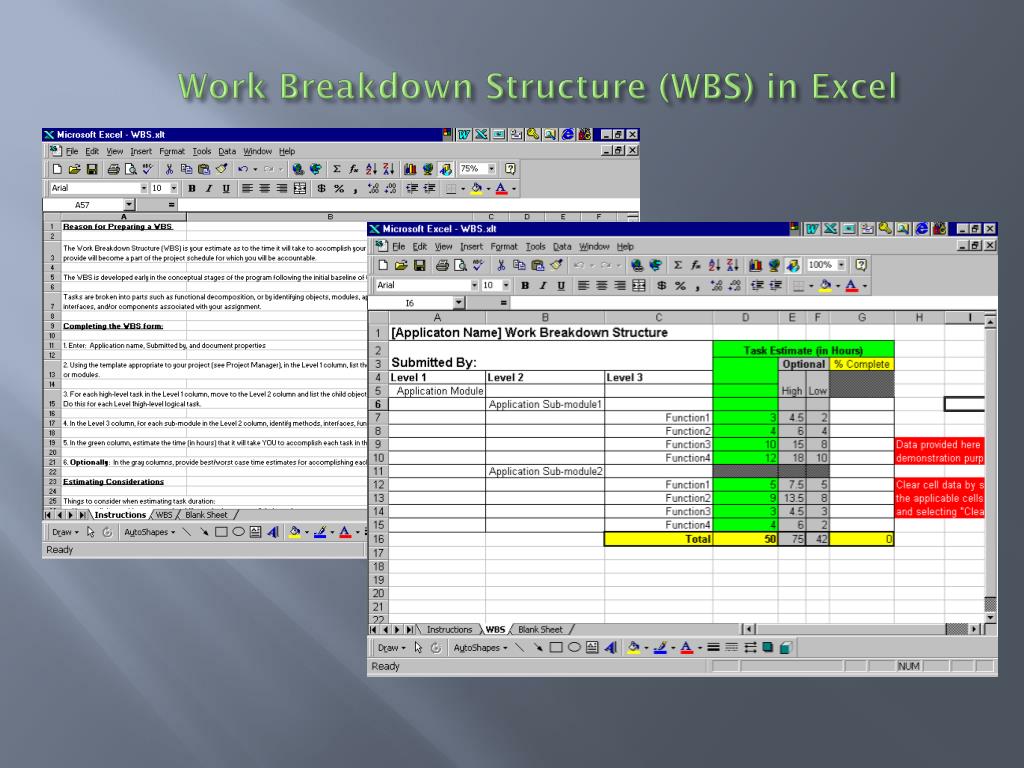Click Fill Color bucket in front window's Formatting toolbar
1024x768 pixels.
click(x=825, y=285)
